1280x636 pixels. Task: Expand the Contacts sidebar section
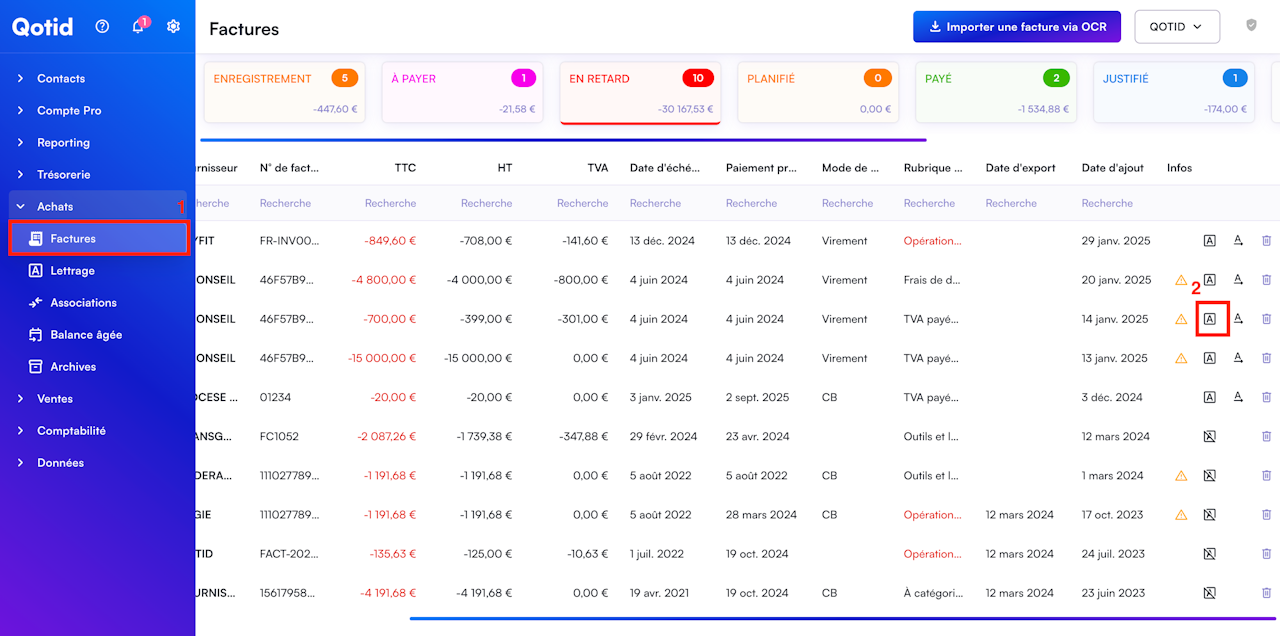click(x=61, y=79)
